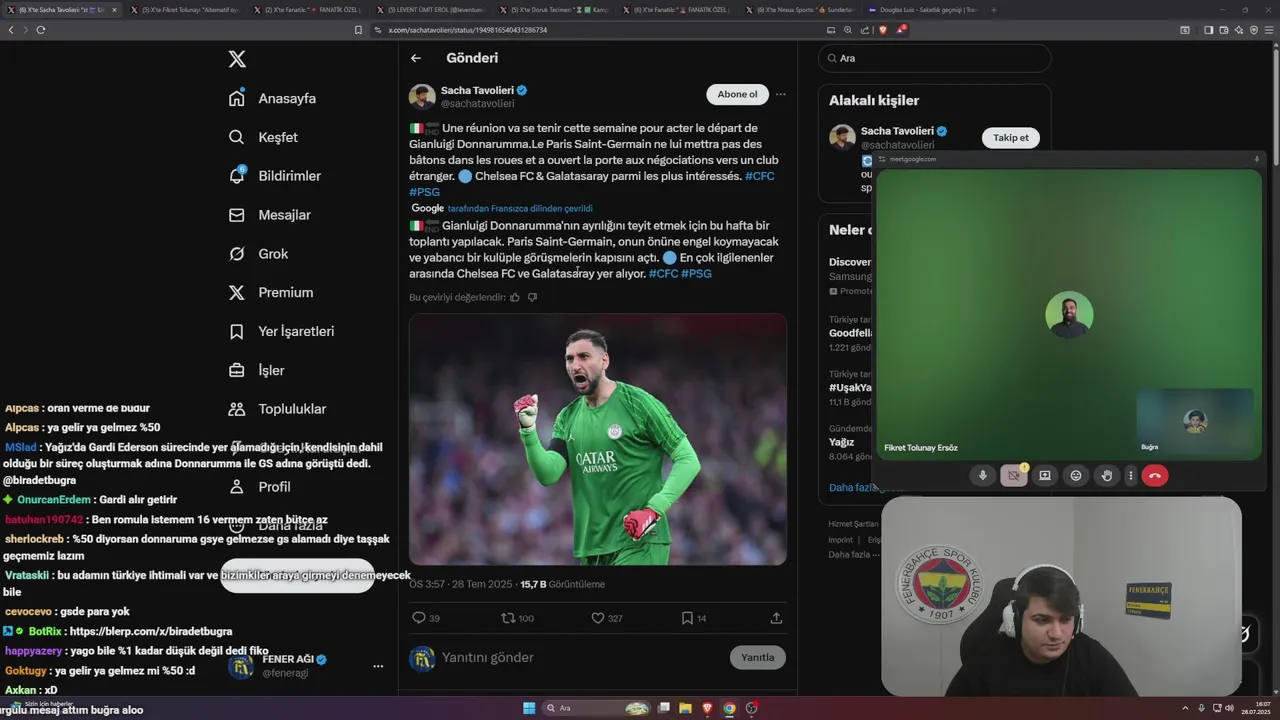
Task: Open Grok from the sidebar
Action: coord(258,254)
